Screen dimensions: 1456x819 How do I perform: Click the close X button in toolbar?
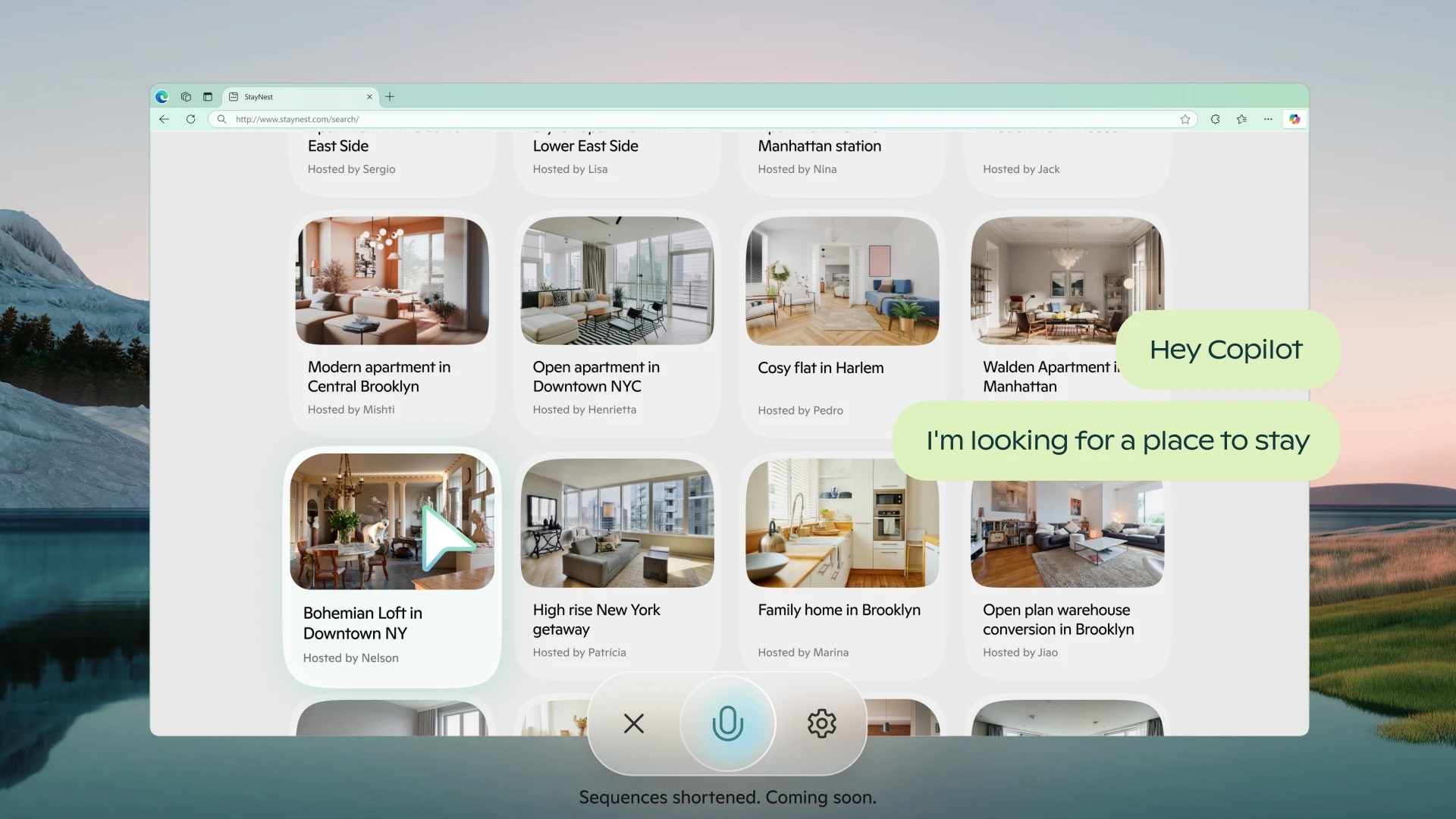(x=634, y=723)
